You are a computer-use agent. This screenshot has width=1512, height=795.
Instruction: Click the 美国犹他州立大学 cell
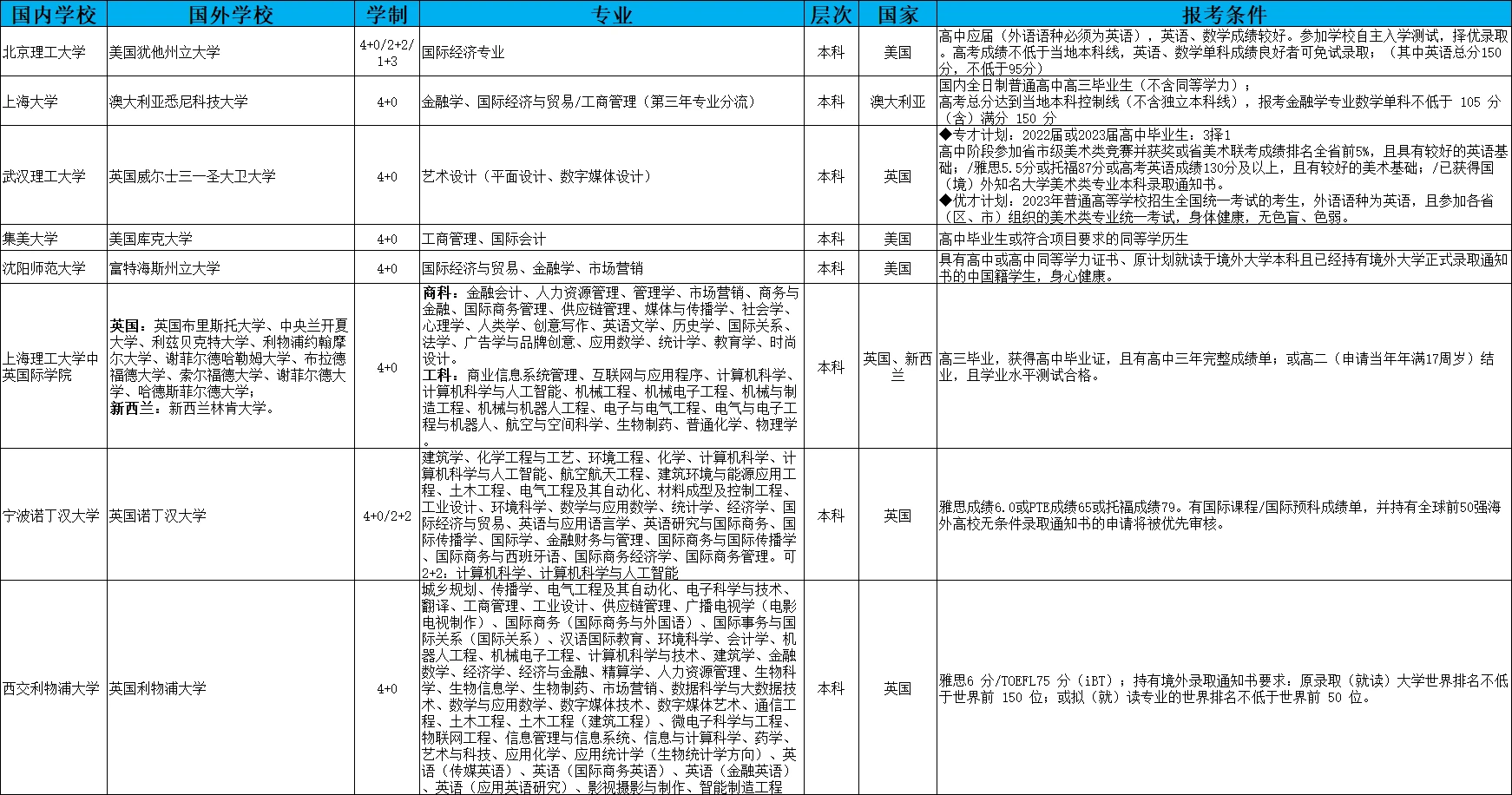pos(165,52)
